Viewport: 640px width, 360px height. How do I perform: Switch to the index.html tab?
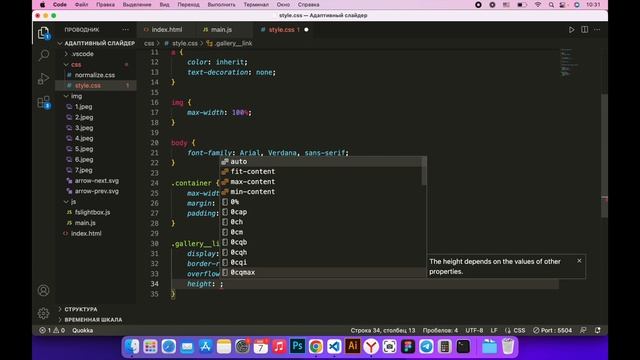[167, 29]
